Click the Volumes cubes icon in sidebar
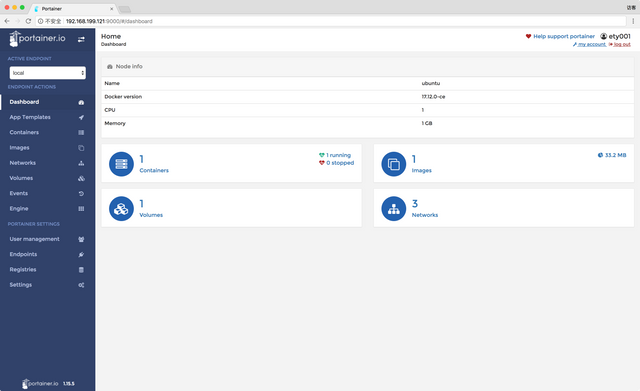 pyautogui.click(x=81, y=178)
